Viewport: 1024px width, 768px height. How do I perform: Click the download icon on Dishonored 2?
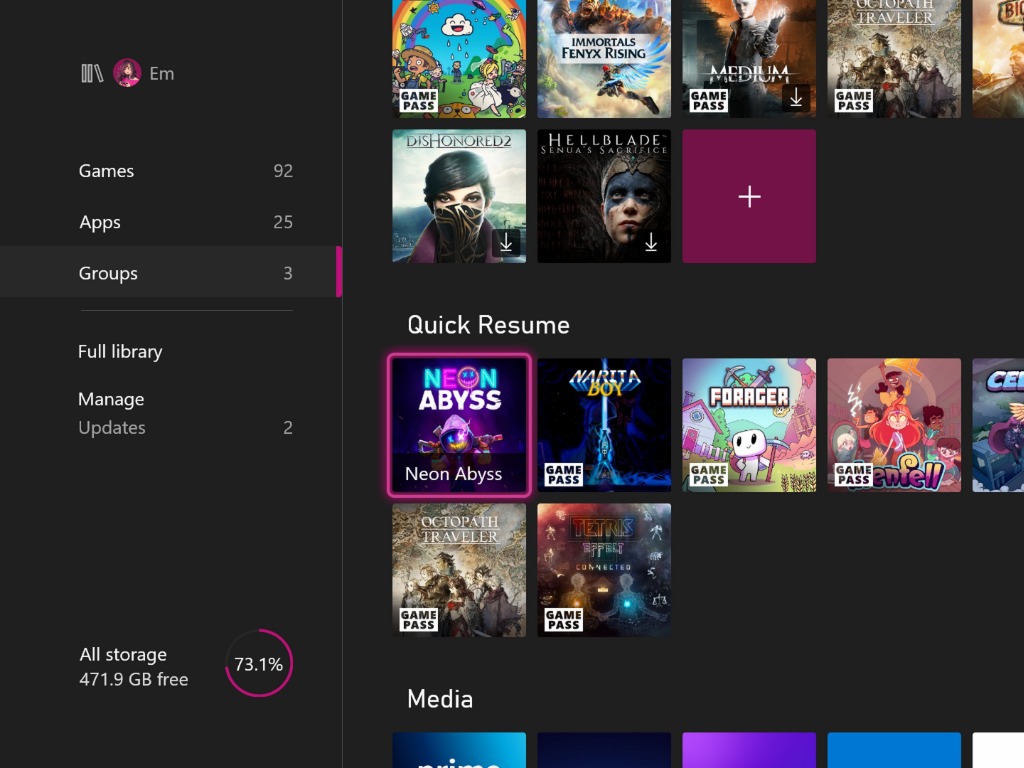point(506,243)
